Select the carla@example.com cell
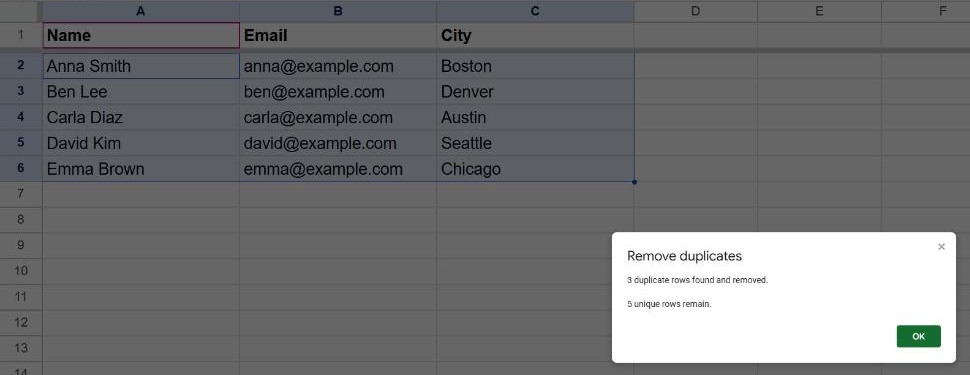This screenshot has width=970, height=375. tap(338, 118)
